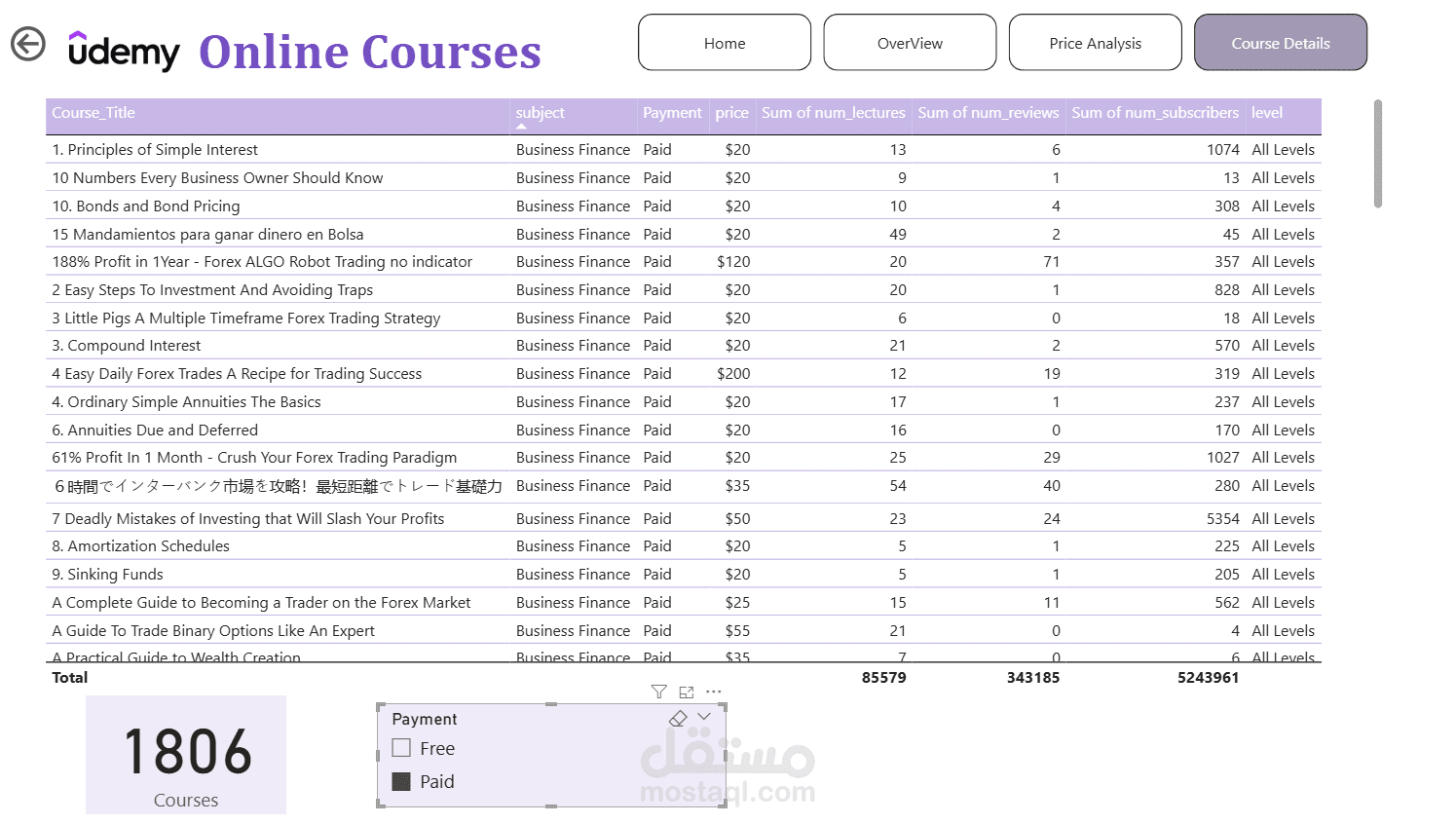
Task: Click the 1074 subscribers value
Action: [x=1222, y=149]
